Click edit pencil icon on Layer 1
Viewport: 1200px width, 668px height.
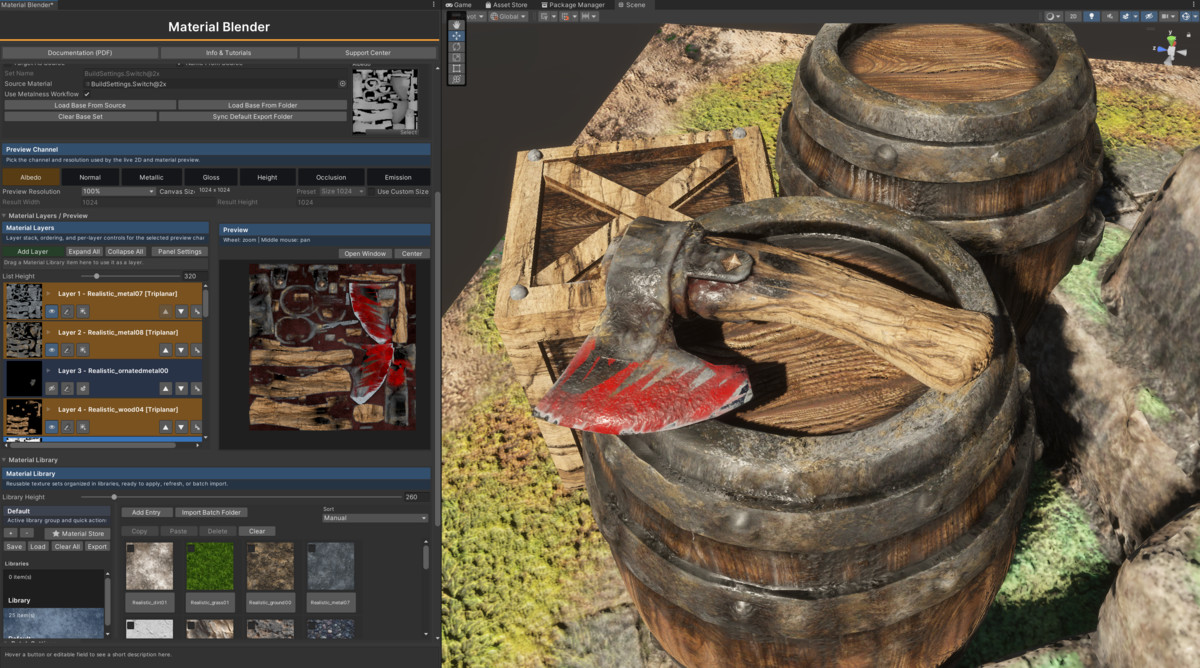point(67,311)
